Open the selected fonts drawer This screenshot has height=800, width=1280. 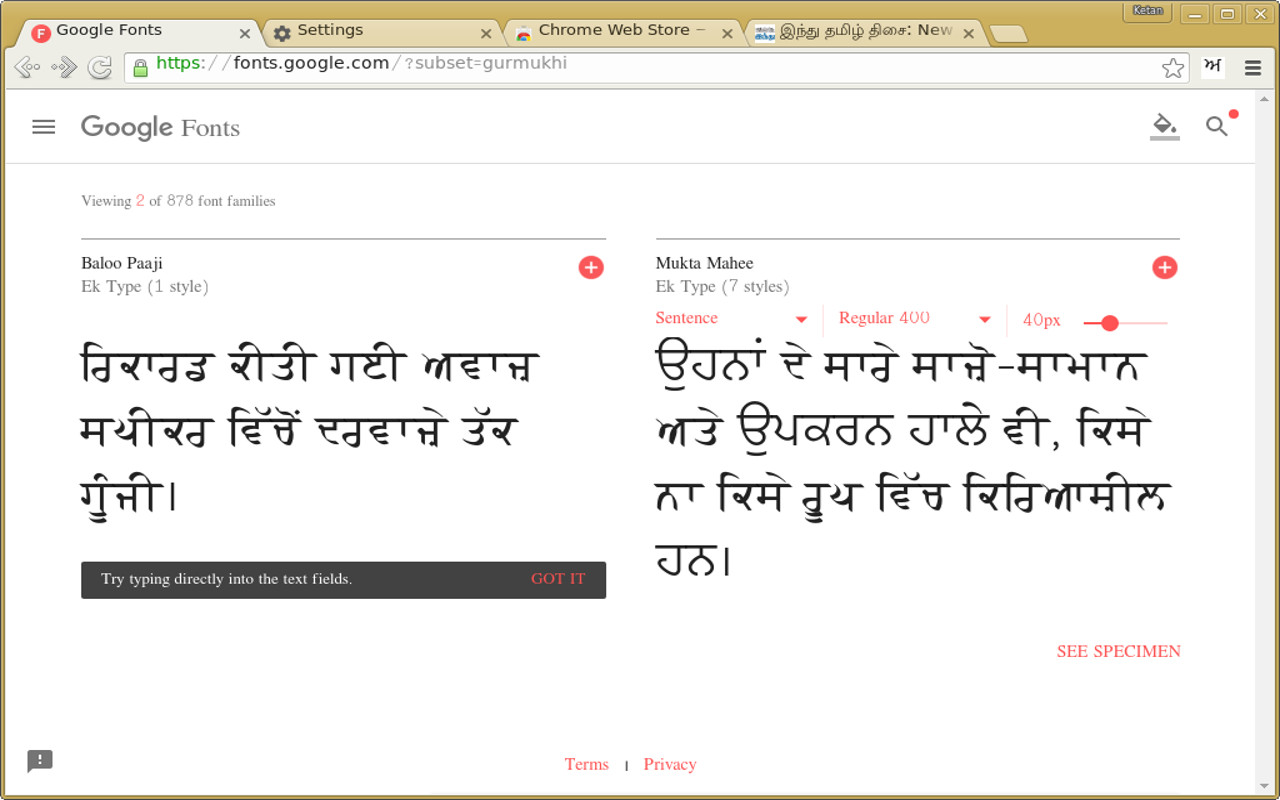1164,126
